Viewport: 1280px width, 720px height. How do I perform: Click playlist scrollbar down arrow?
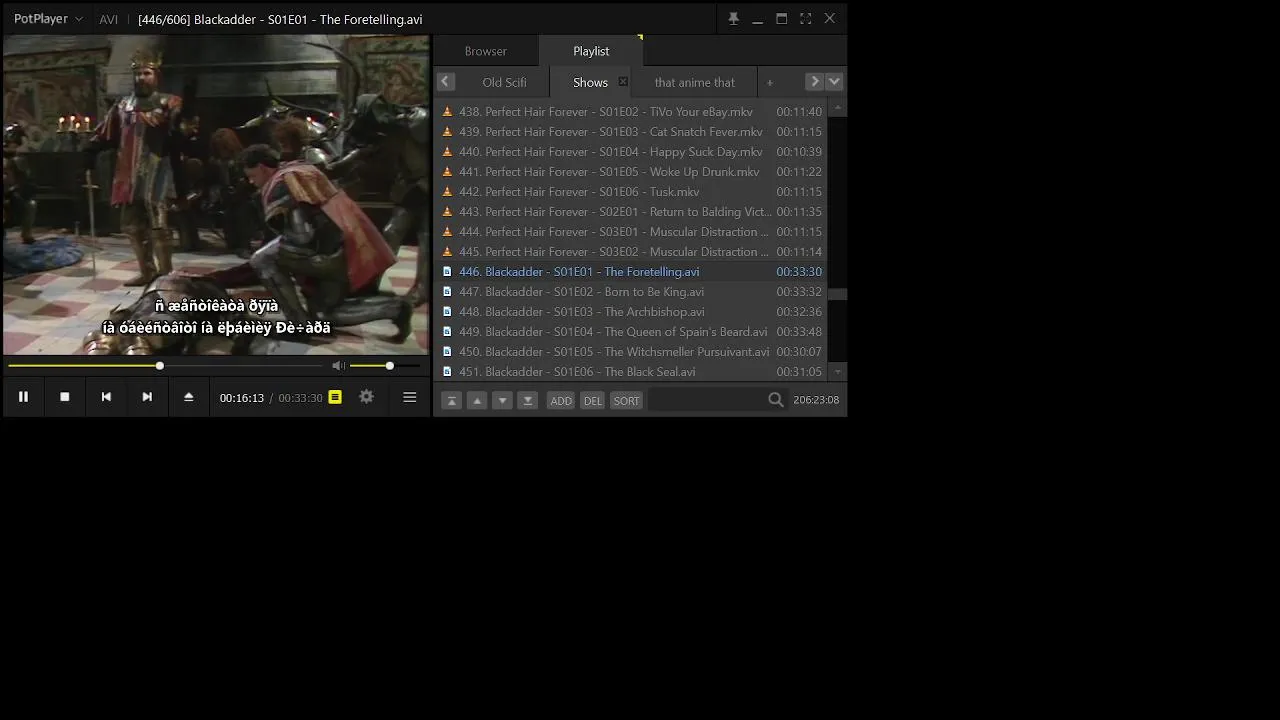[837, 372]
